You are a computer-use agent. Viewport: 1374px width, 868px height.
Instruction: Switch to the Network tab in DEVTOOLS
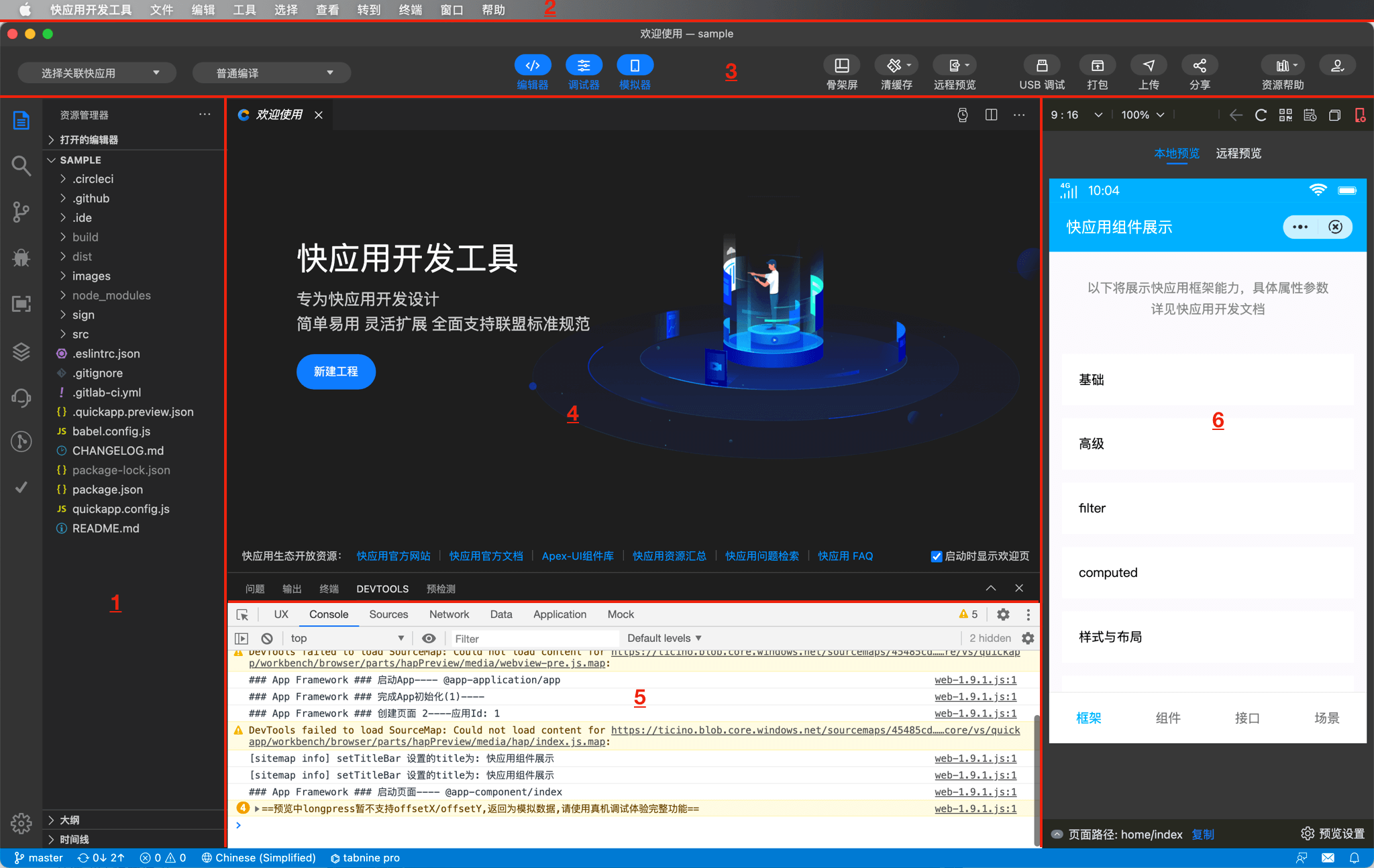(448, 614)
